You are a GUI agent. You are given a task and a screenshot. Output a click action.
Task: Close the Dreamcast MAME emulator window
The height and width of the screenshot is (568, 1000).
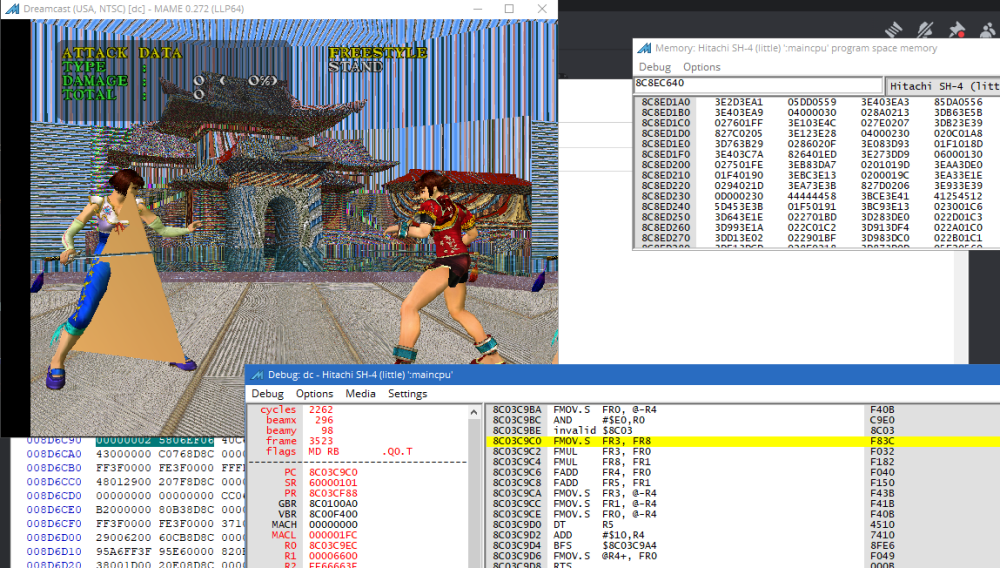(x=543, y=9)
